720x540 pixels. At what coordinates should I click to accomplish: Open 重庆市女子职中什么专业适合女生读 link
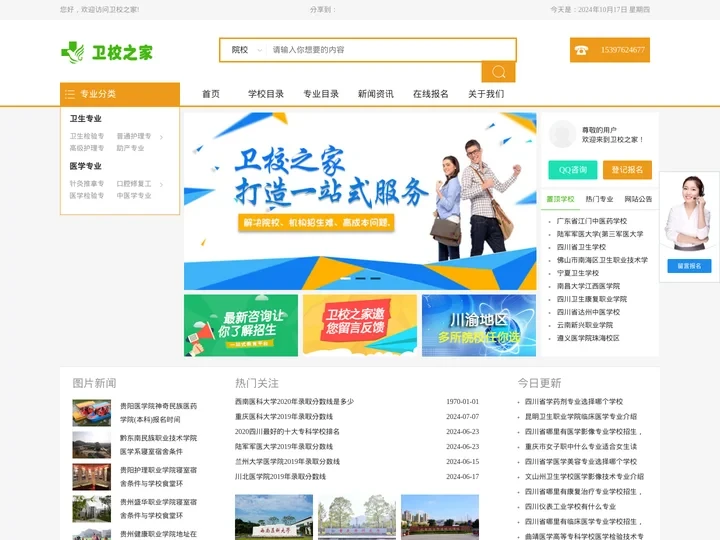(x=581, y=446)
